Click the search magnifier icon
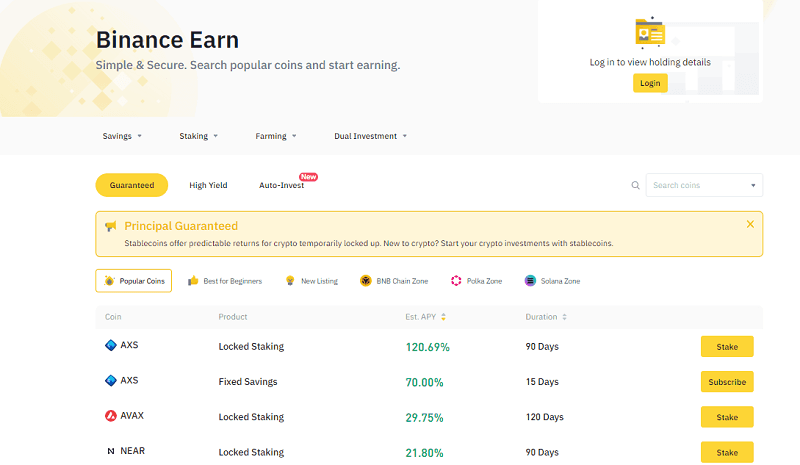The image size is (800, 465). click(x=635, y=185)
